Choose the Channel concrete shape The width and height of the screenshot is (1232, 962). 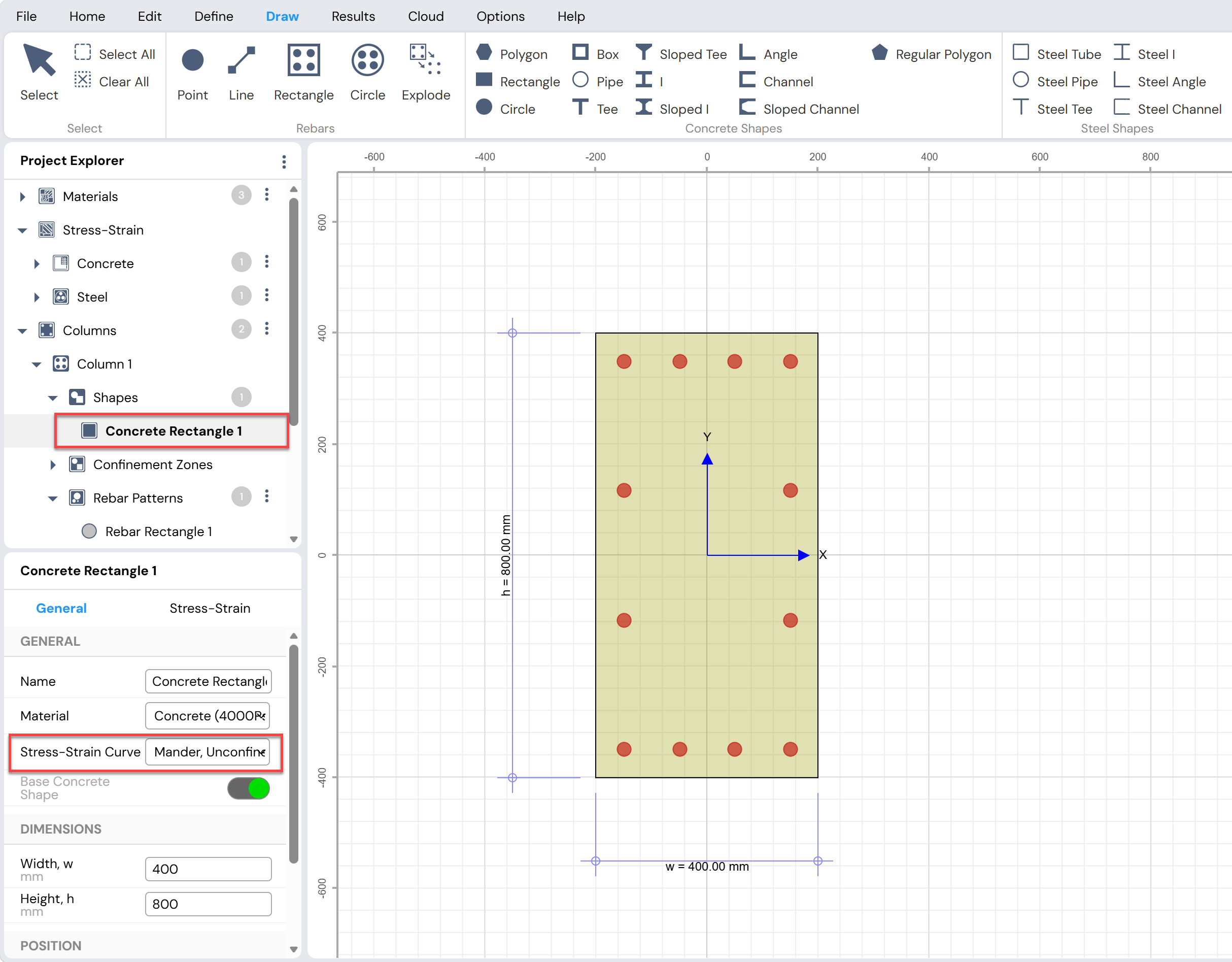point(776,81)
